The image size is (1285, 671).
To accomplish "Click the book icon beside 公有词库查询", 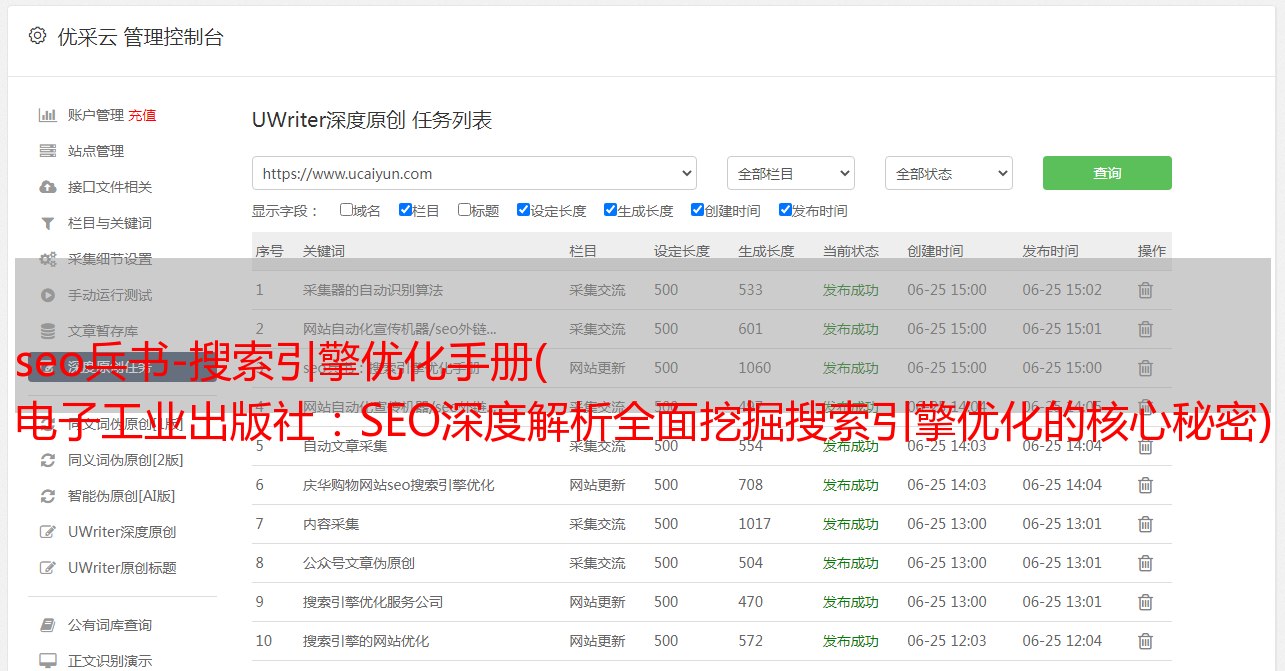I will pyautogui.click(x=47, y=625).
